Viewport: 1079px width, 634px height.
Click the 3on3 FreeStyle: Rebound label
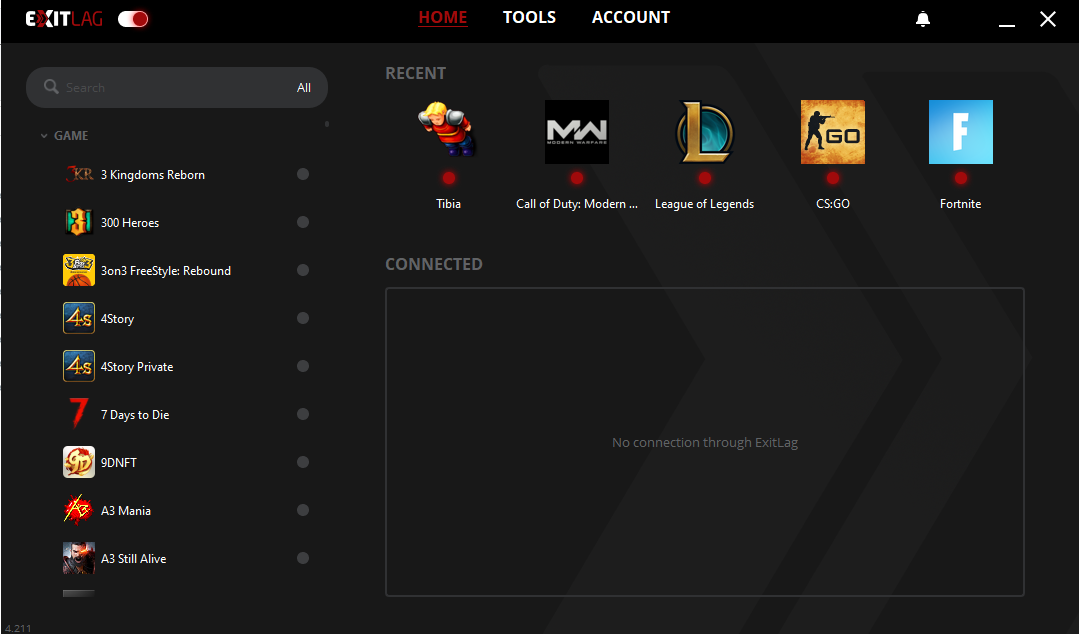[166, 271]
